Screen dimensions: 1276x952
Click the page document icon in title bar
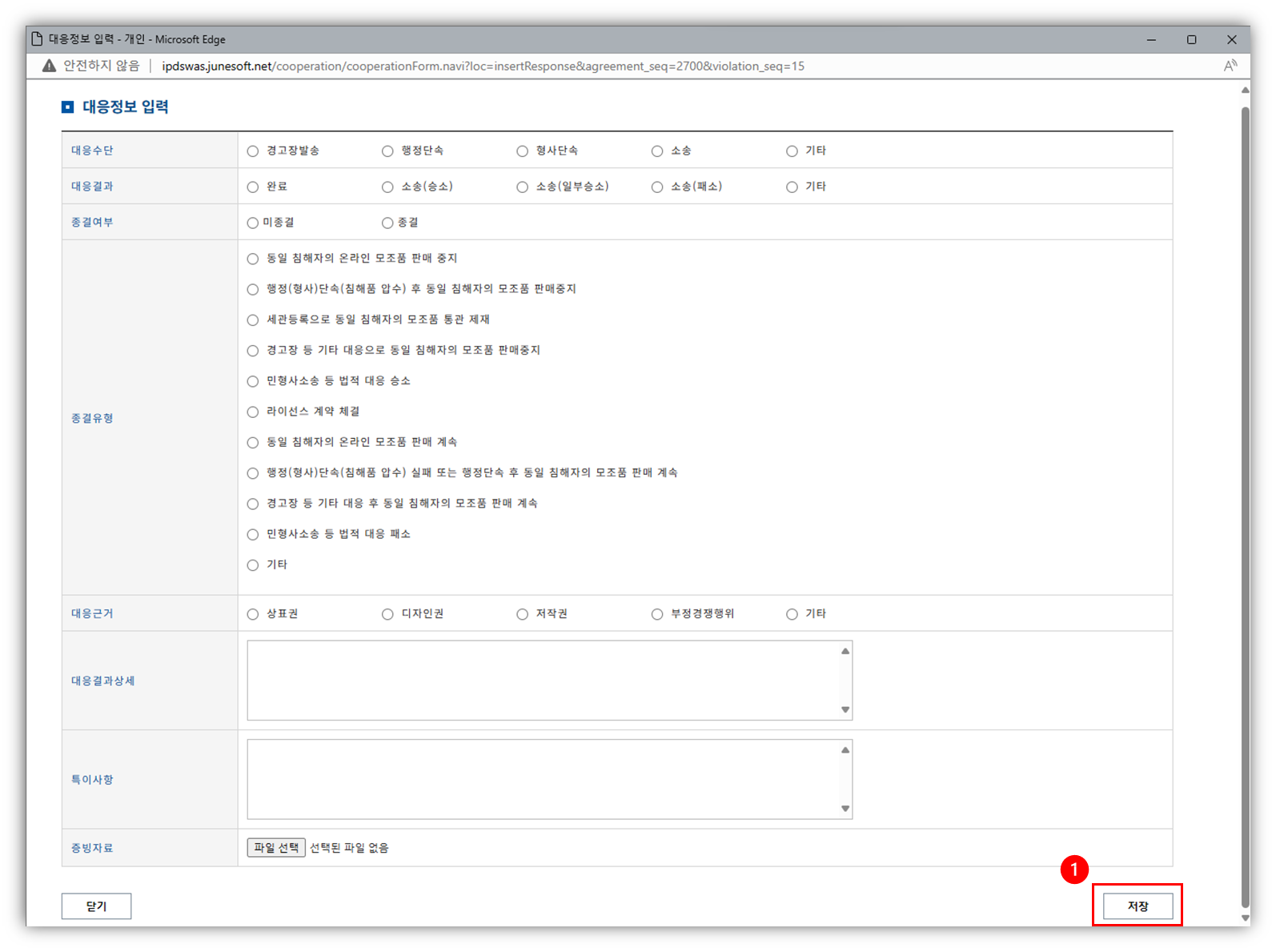coord(37,39)
